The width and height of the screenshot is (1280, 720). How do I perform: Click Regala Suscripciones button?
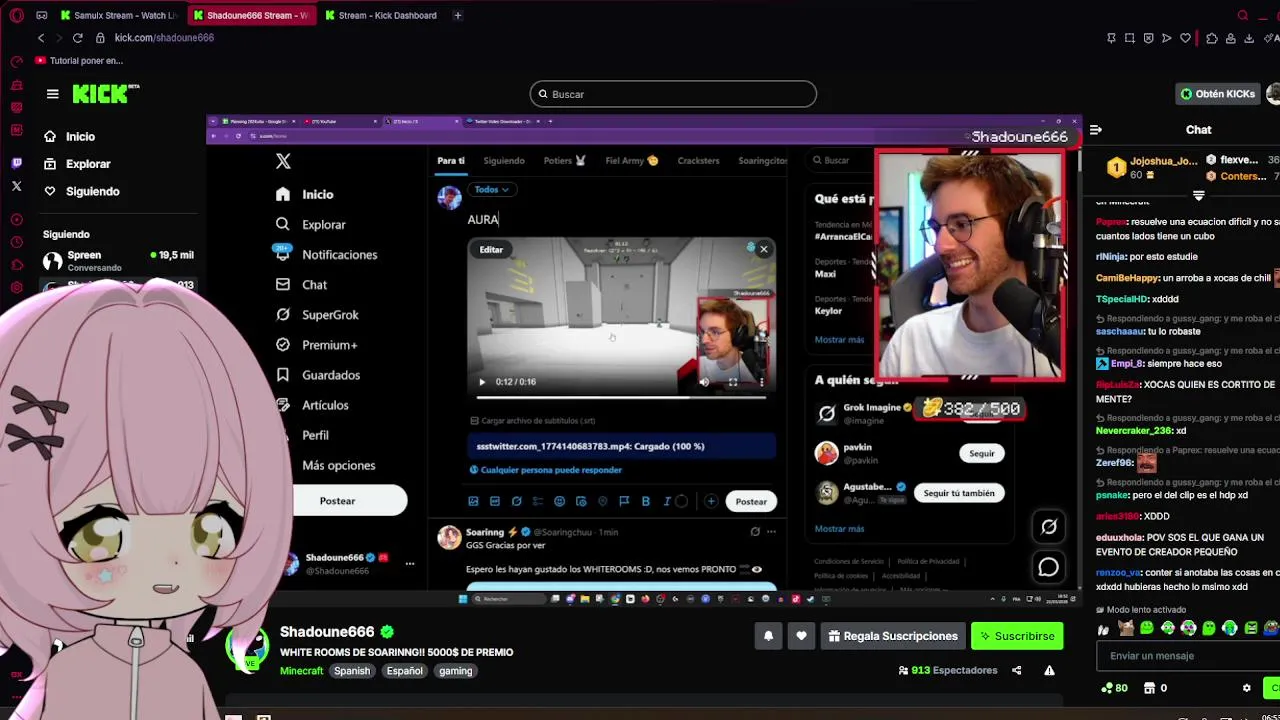pyautogui.click(x=893, y=636)
